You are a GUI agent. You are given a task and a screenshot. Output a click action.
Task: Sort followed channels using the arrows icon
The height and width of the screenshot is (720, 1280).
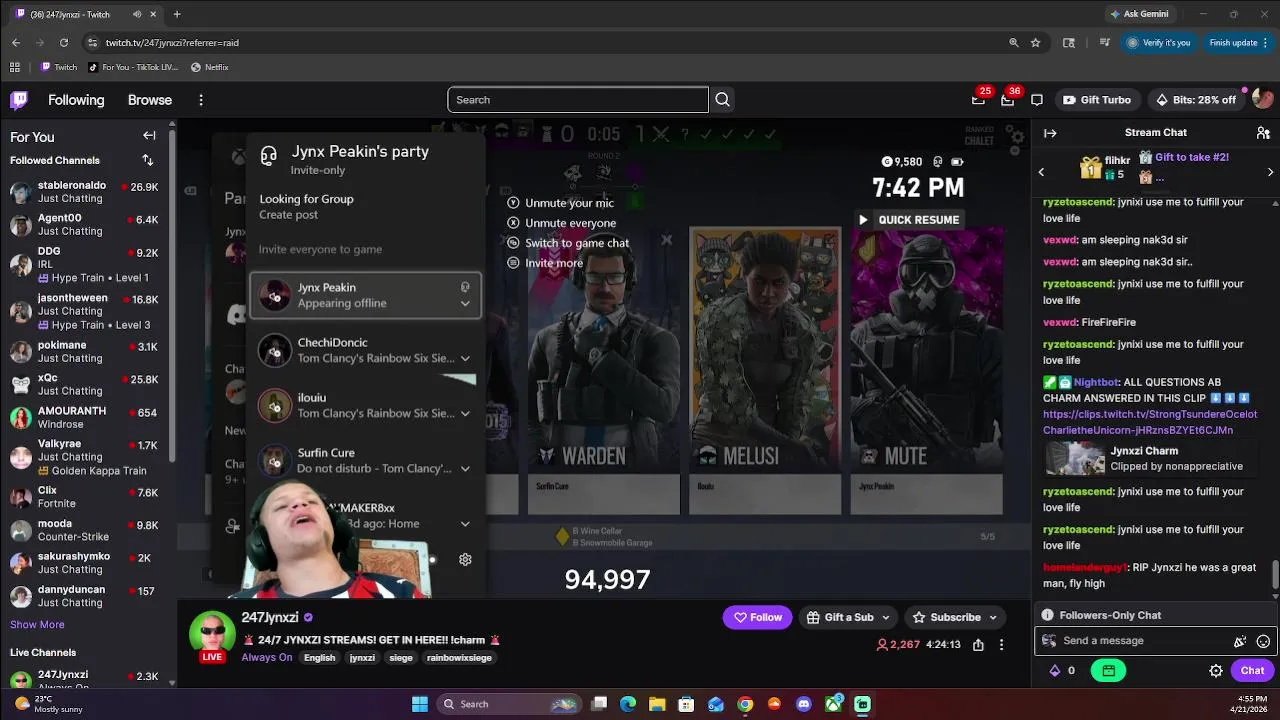[148, 160]
